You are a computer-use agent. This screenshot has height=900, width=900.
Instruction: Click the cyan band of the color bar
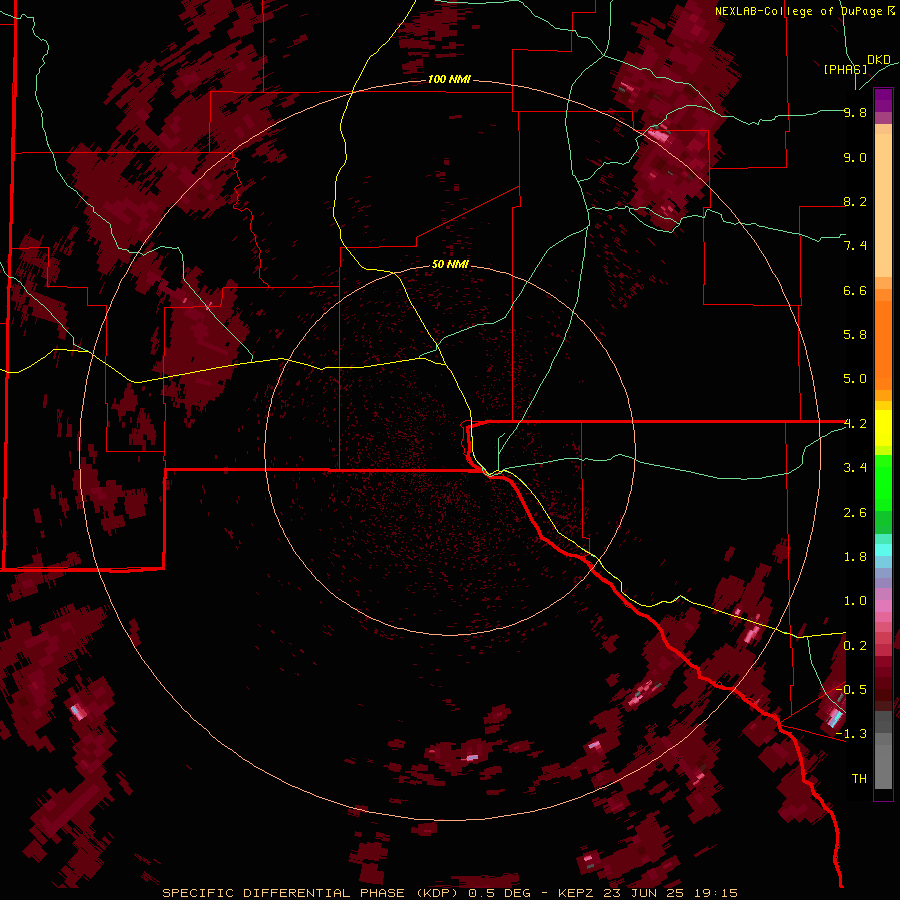(883, 549)
